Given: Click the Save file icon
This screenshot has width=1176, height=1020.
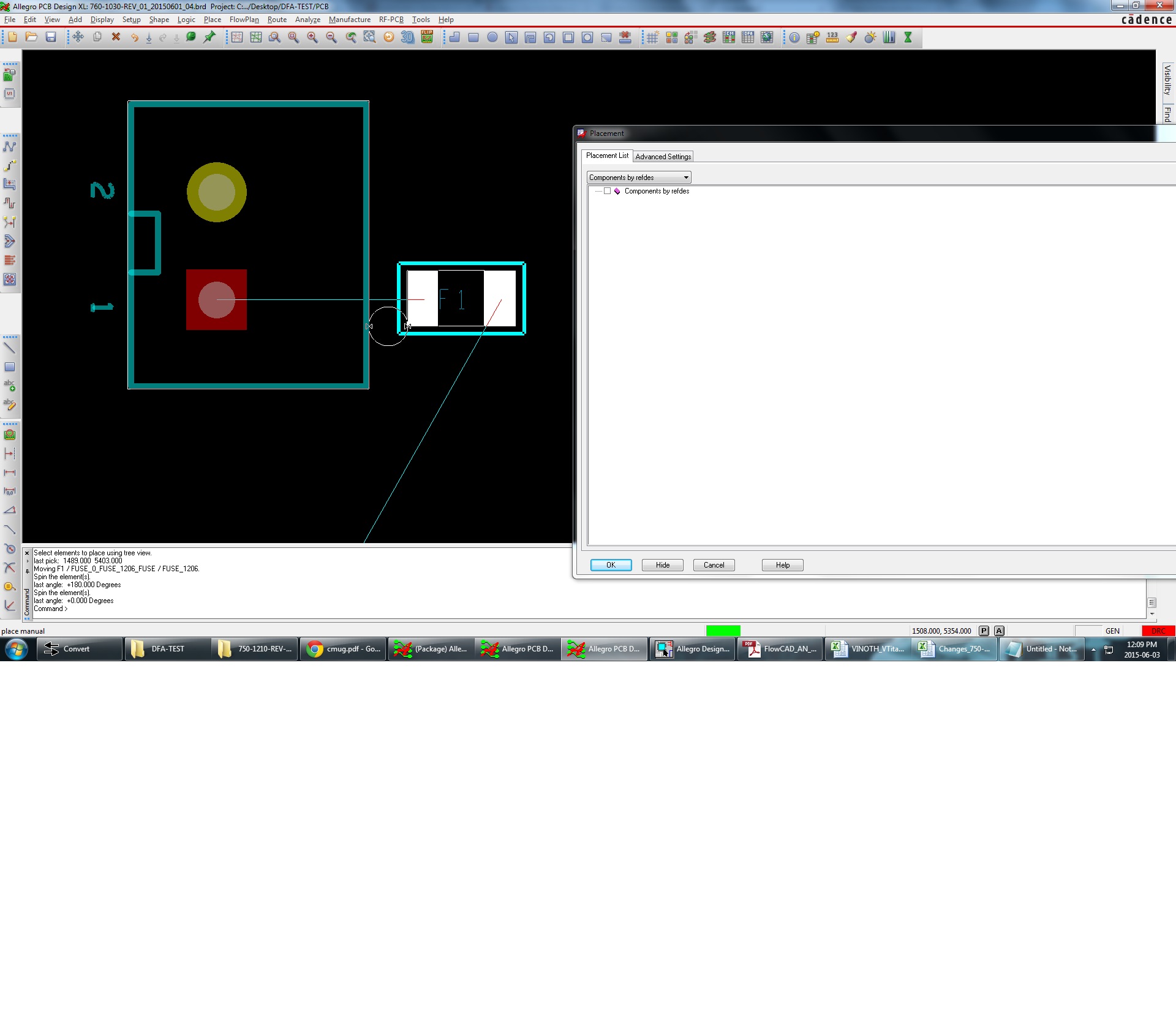Looking at the screenshot, I should click(51, 37).
